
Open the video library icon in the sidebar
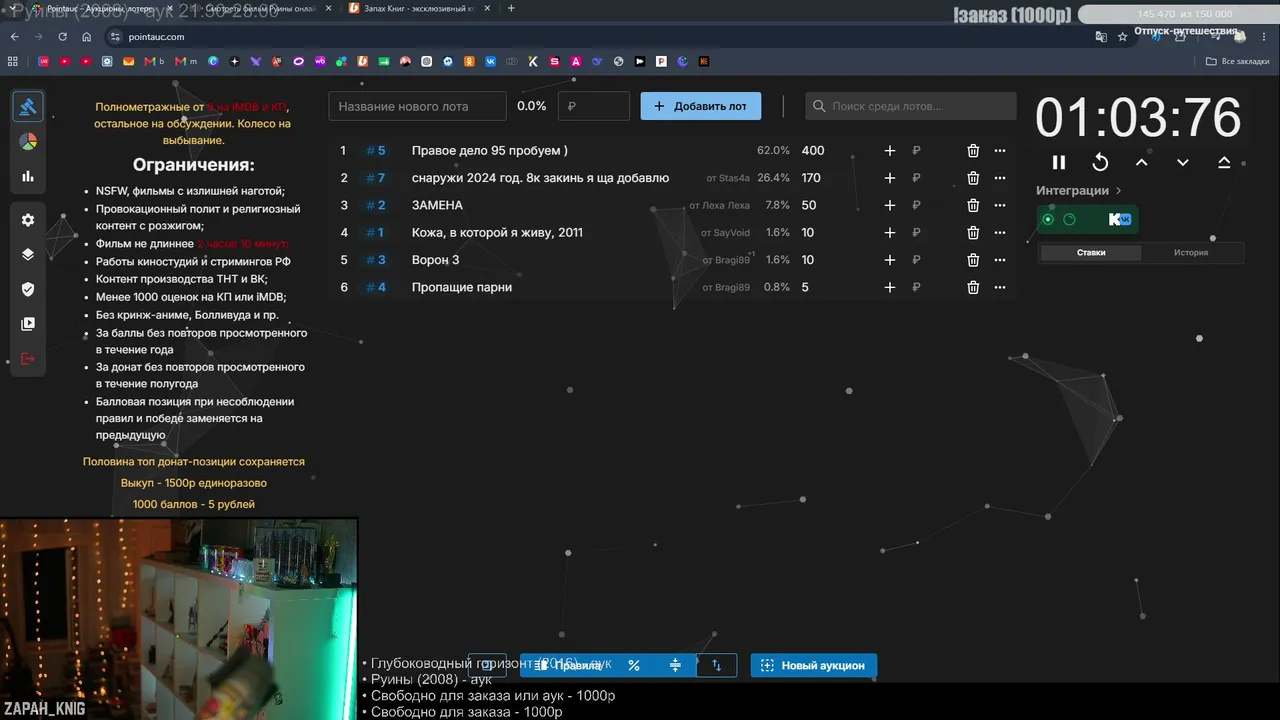[28, 324]
